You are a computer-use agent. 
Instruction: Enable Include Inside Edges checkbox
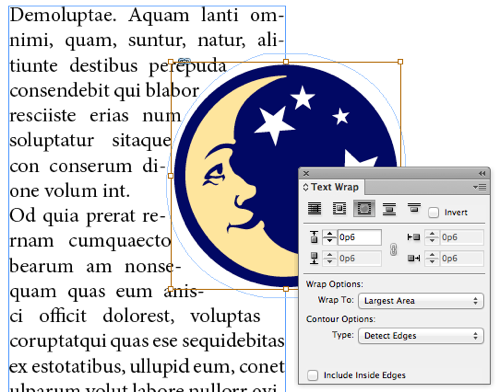(312, 375)
